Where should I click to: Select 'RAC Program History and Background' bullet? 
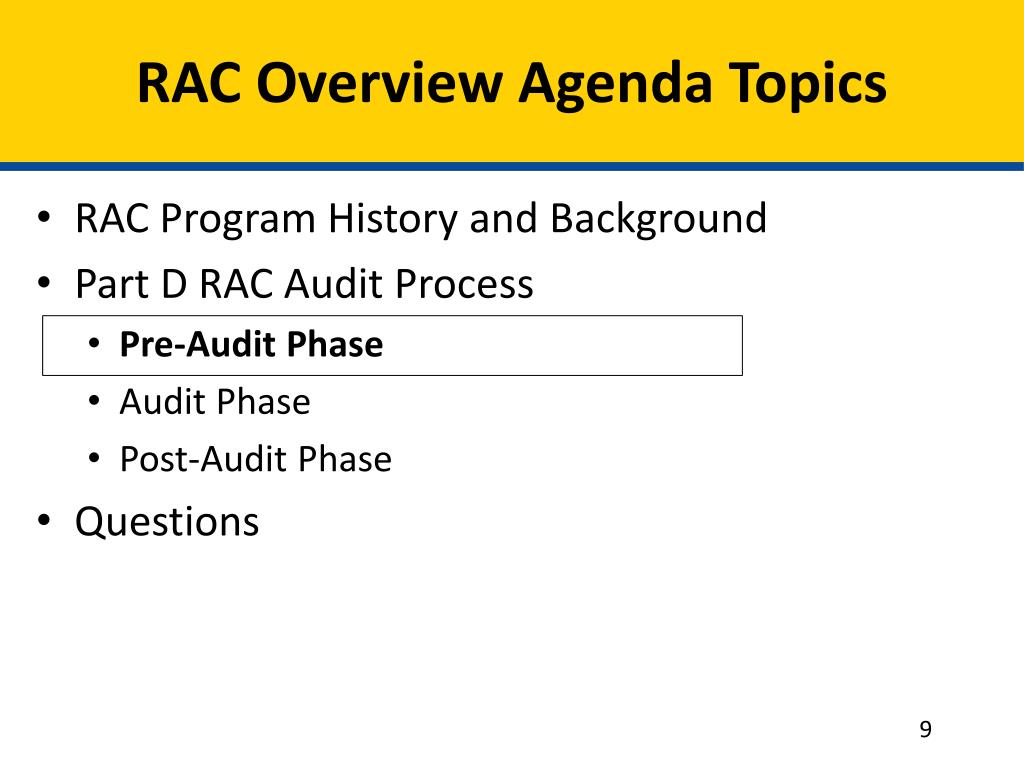pyautogui.click(x=421, y=219)
